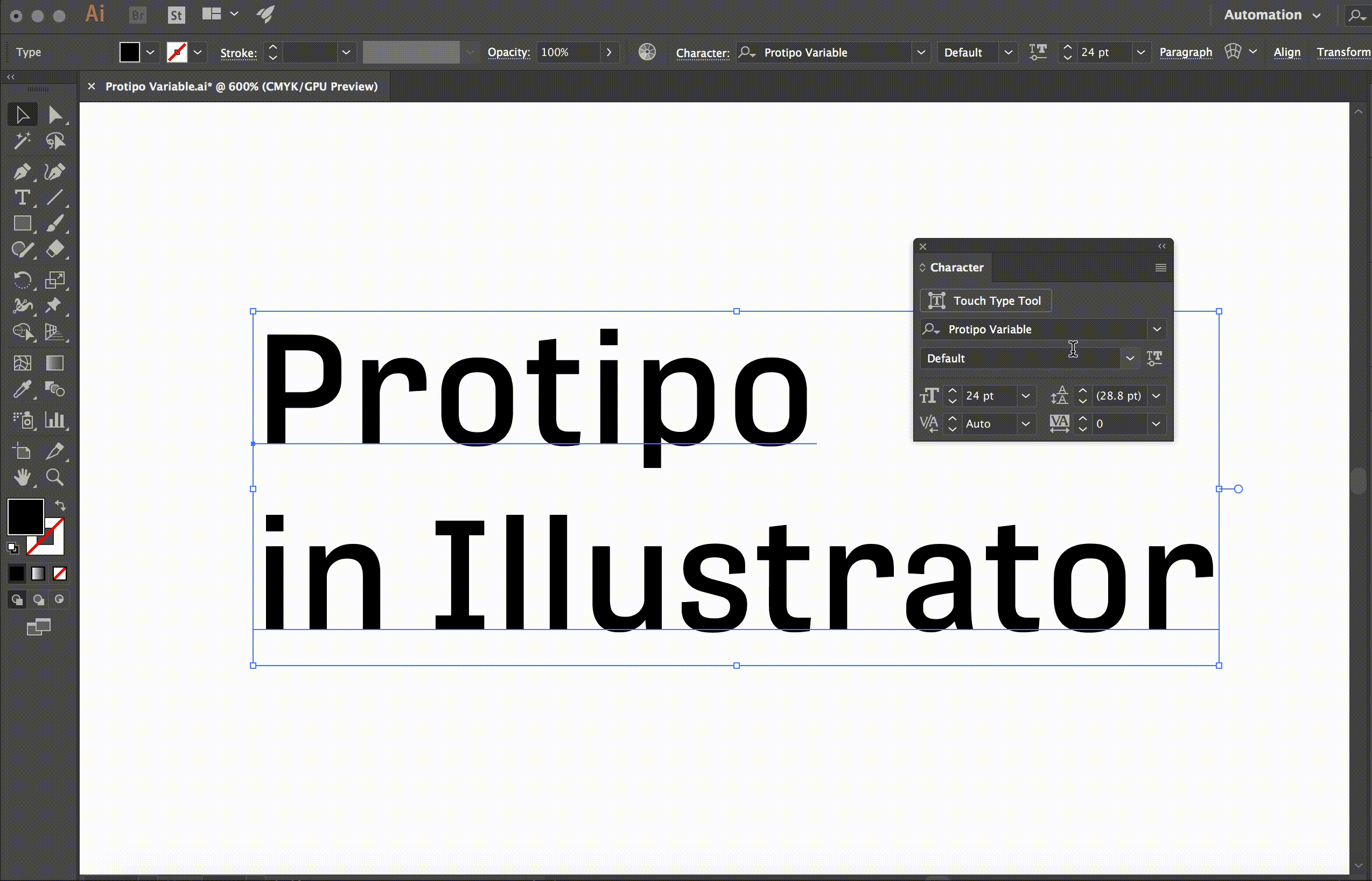Select the Artboard tool

tap(22, 451)
